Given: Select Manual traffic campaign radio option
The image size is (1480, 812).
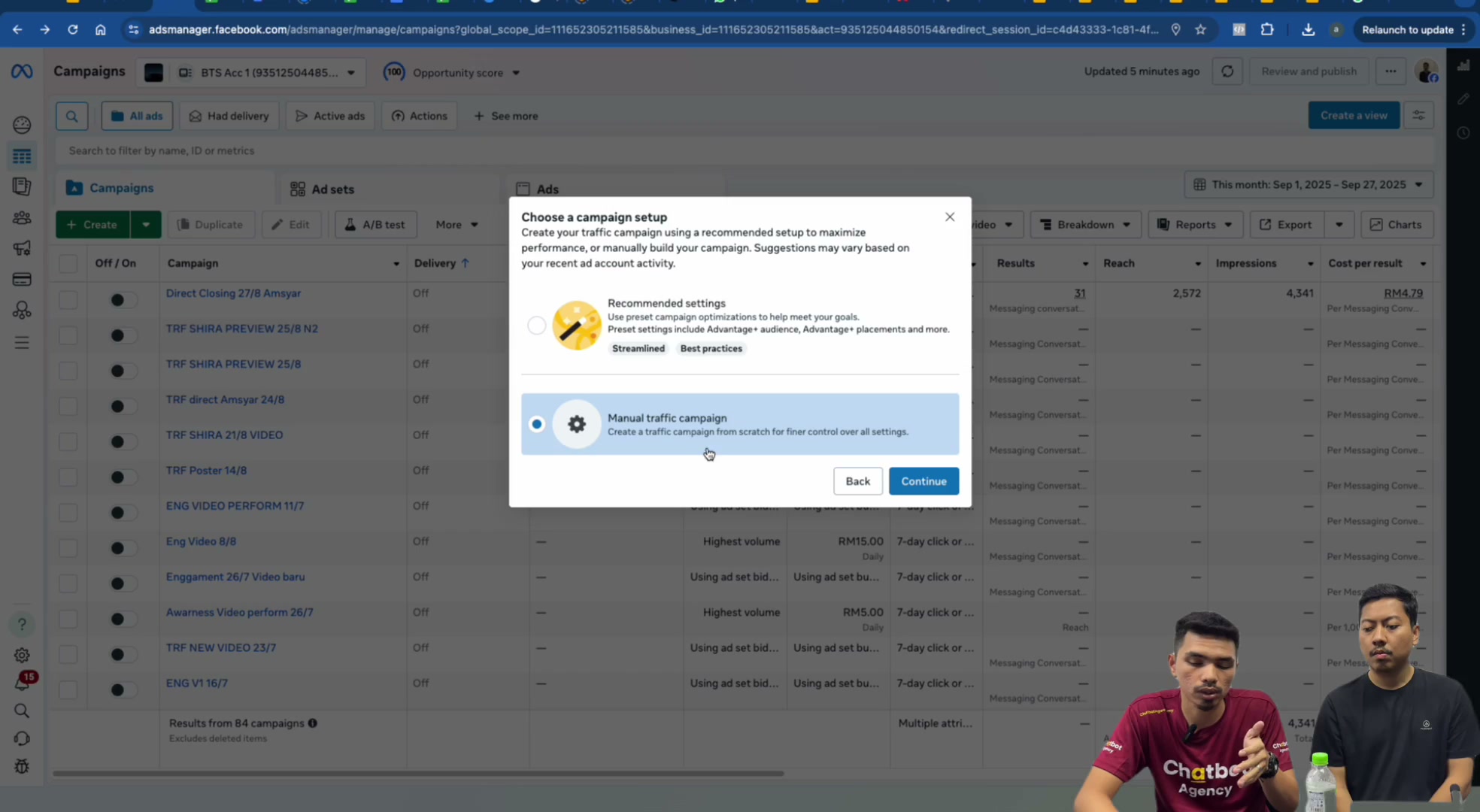Looking at the screenshot, I should [537, 424].
